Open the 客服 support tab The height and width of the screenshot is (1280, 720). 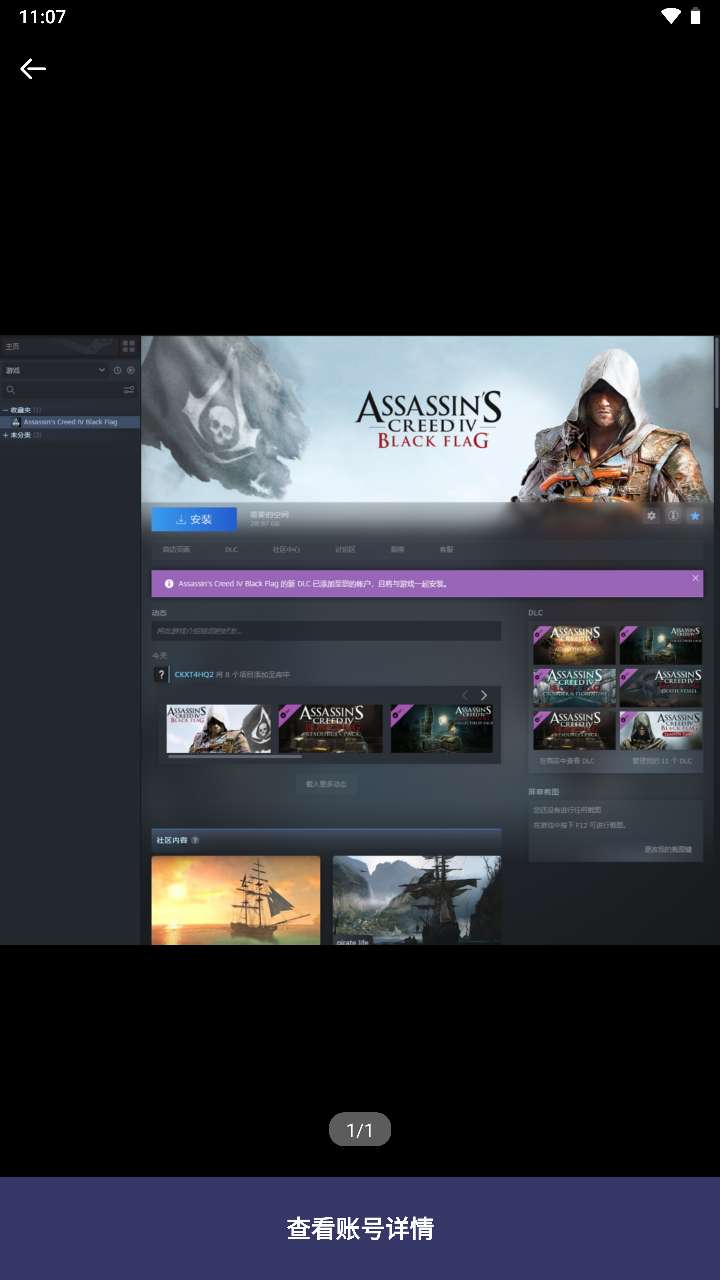(x=446, y=550)
